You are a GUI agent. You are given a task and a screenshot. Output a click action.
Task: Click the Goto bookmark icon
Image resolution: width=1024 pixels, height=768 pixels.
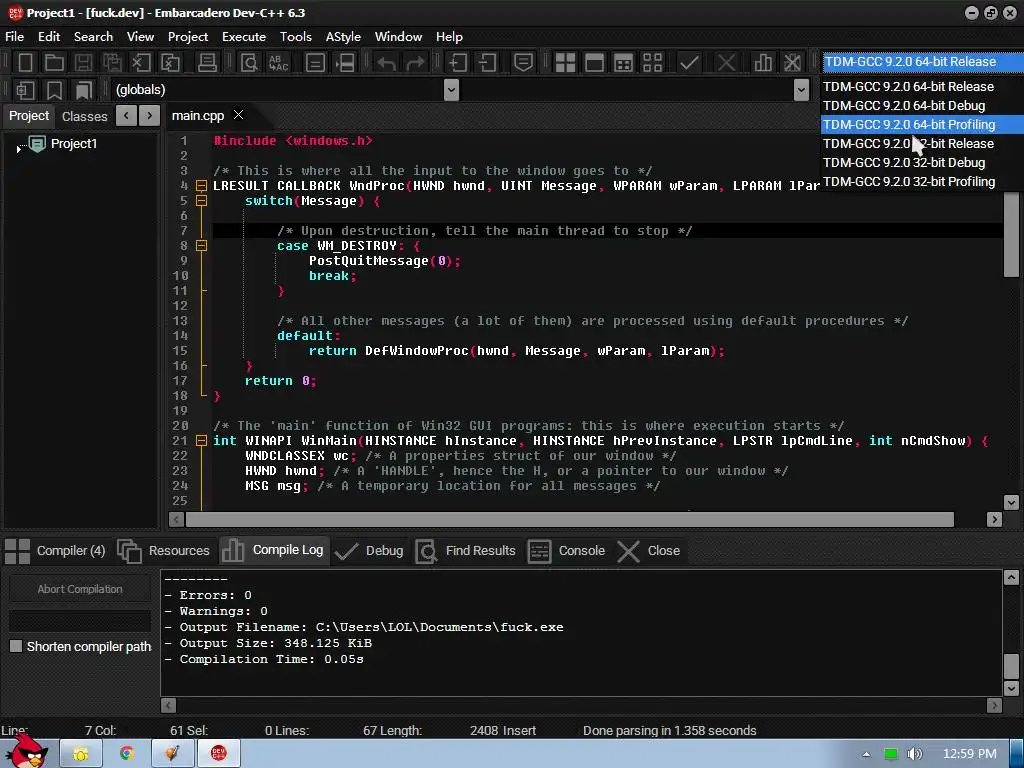[x=83, y=90]
